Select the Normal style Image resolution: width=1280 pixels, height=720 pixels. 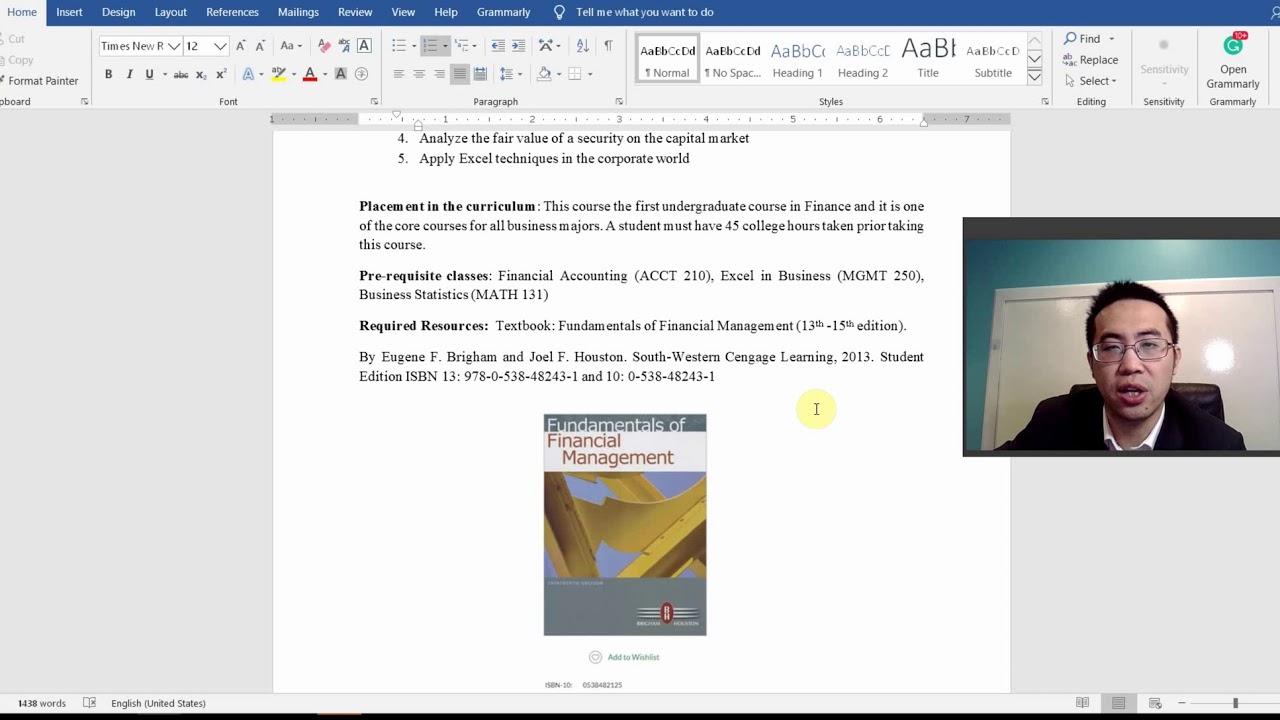[667, 60]
